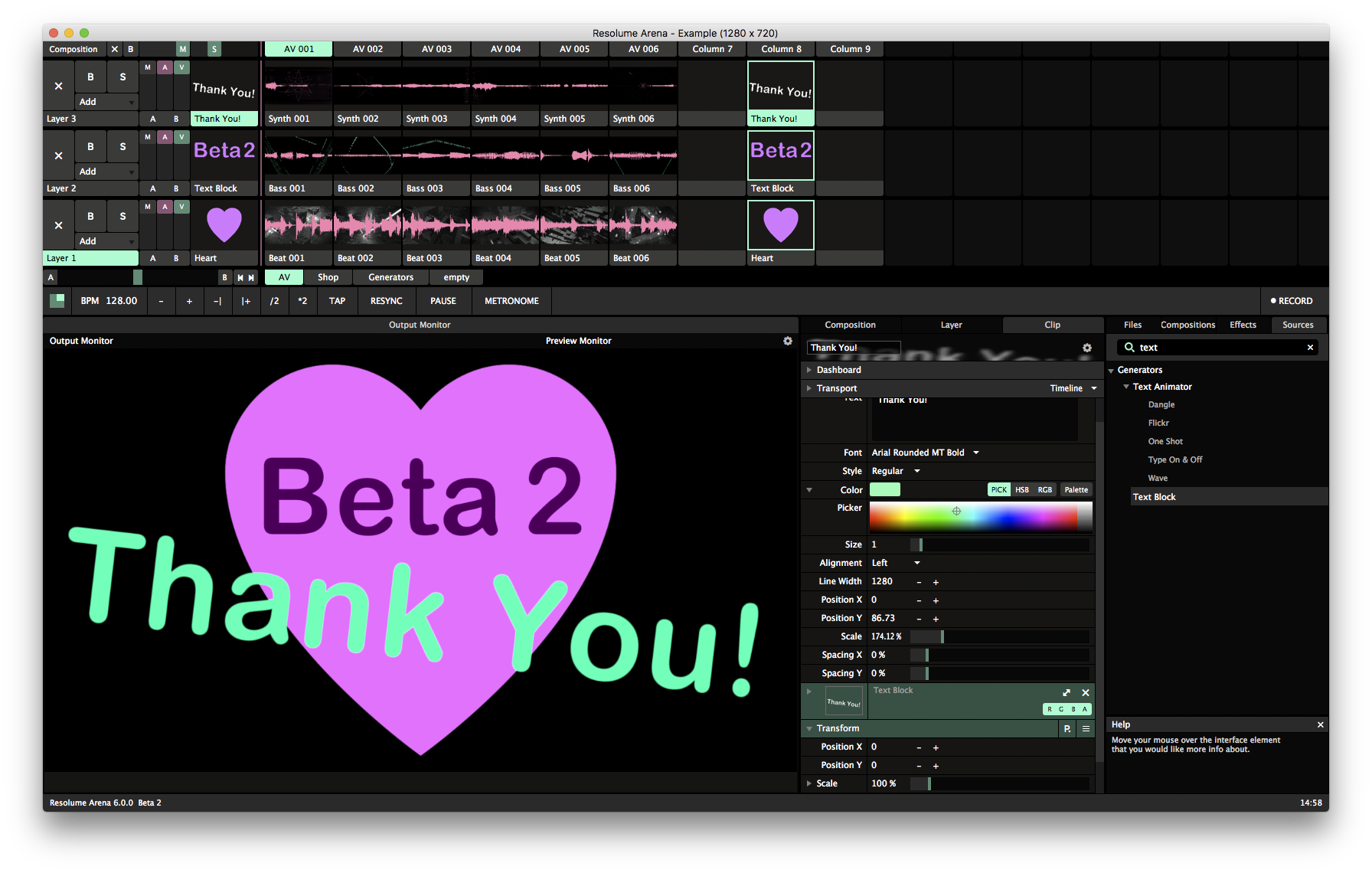Open the Alignment dropdown set to Left
The width and height of the screenshot is (1372, 873).
point(896,563)
